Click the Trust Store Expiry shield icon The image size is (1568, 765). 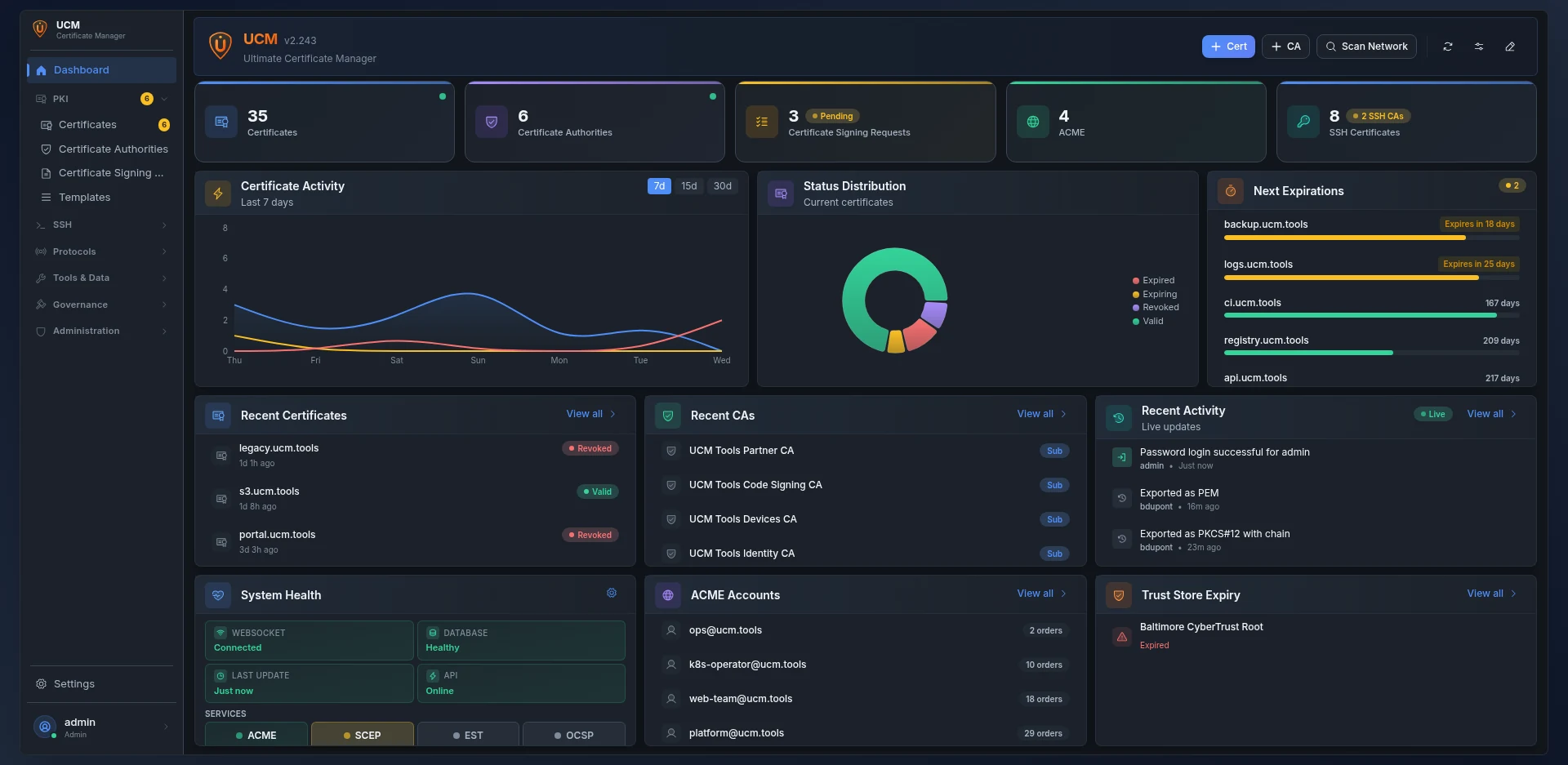tap(1119, 595)
